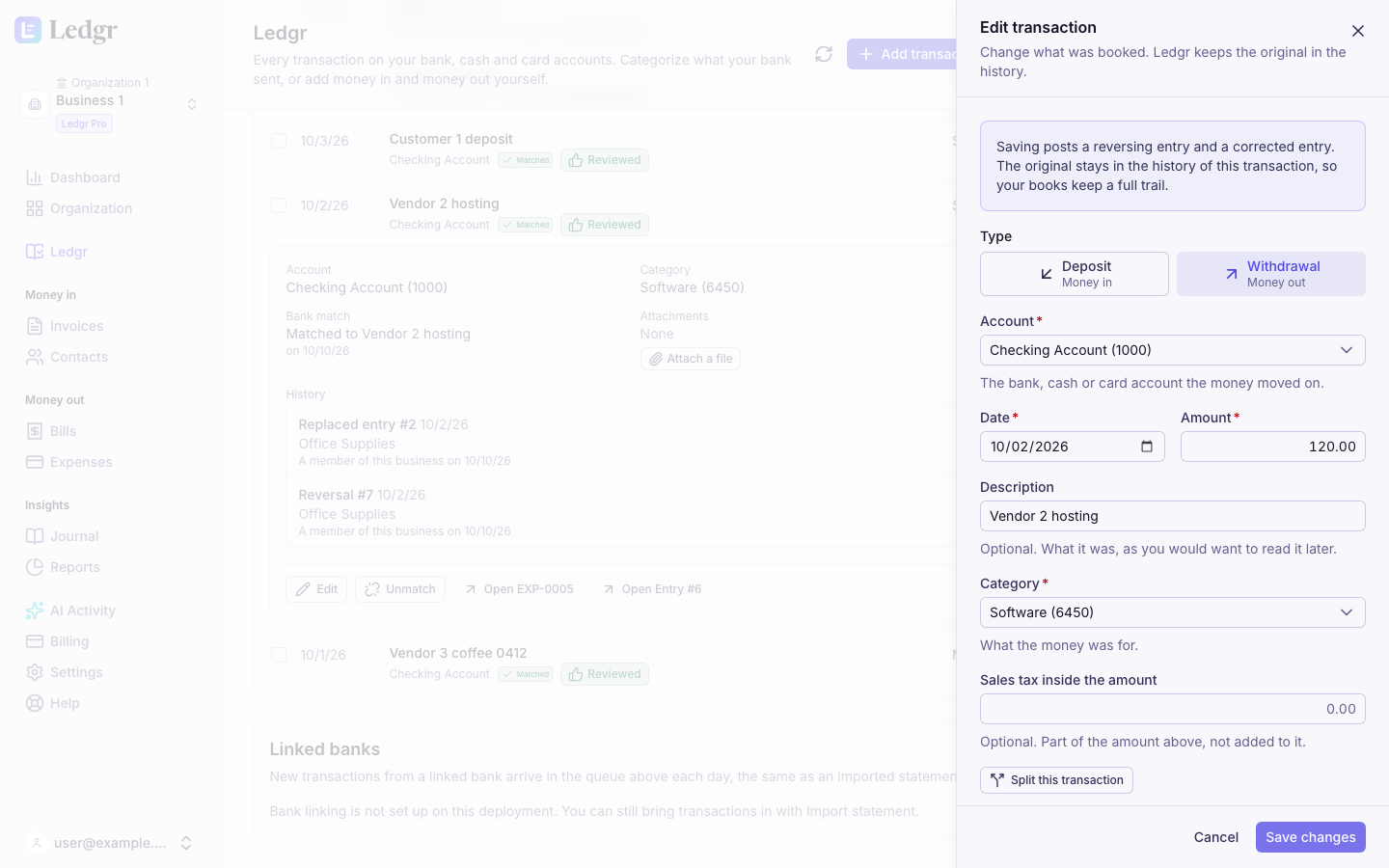Open Expenses via its card icon
The width and height of the screenshot is (1389, 868).
35,462
